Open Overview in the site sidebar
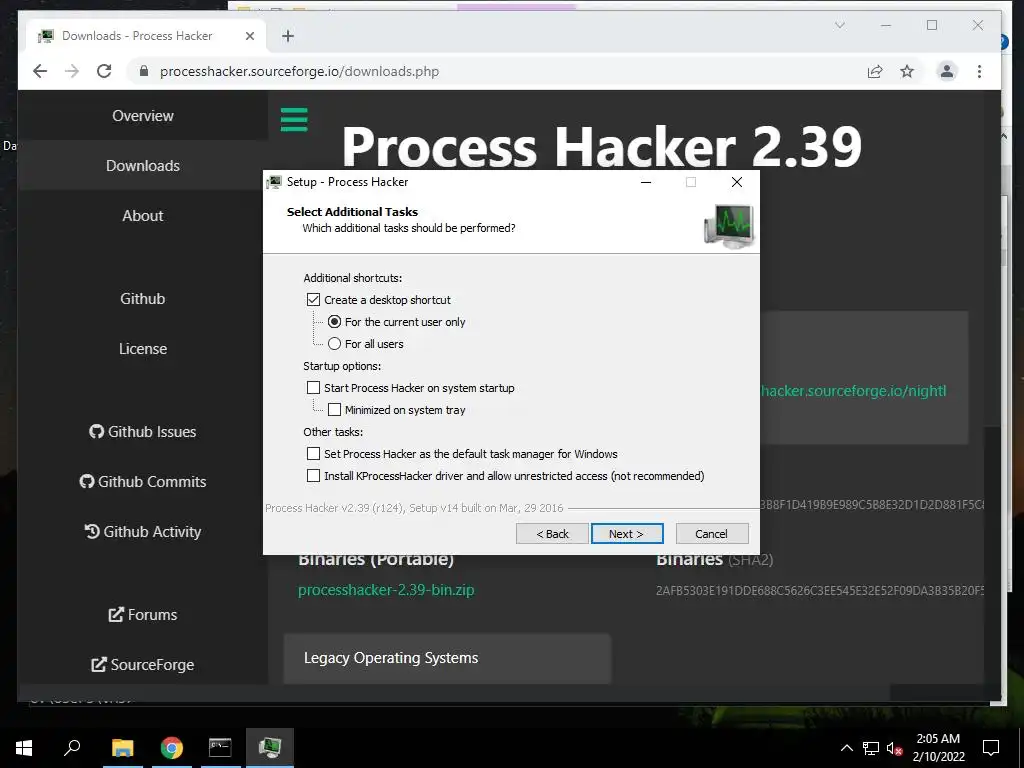Viewport: 1024px width, 768px height. coord(143,116)
